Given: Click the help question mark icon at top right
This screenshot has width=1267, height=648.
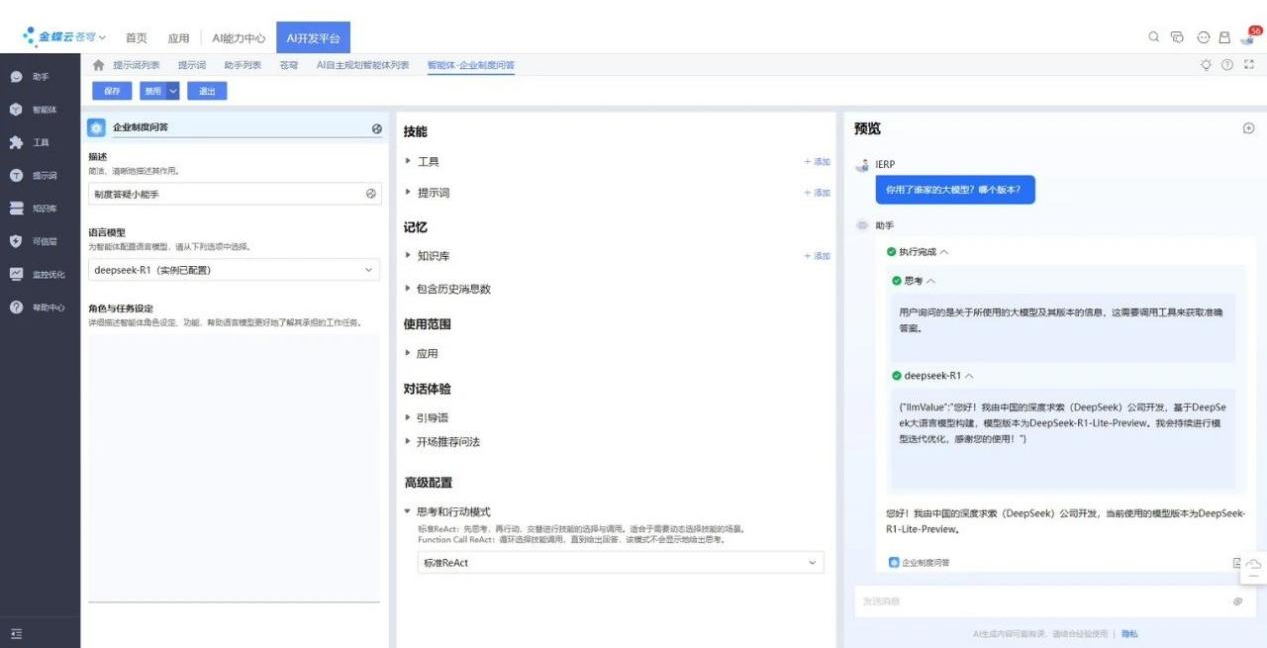Looking at the screenshot, I should 1227,65.
